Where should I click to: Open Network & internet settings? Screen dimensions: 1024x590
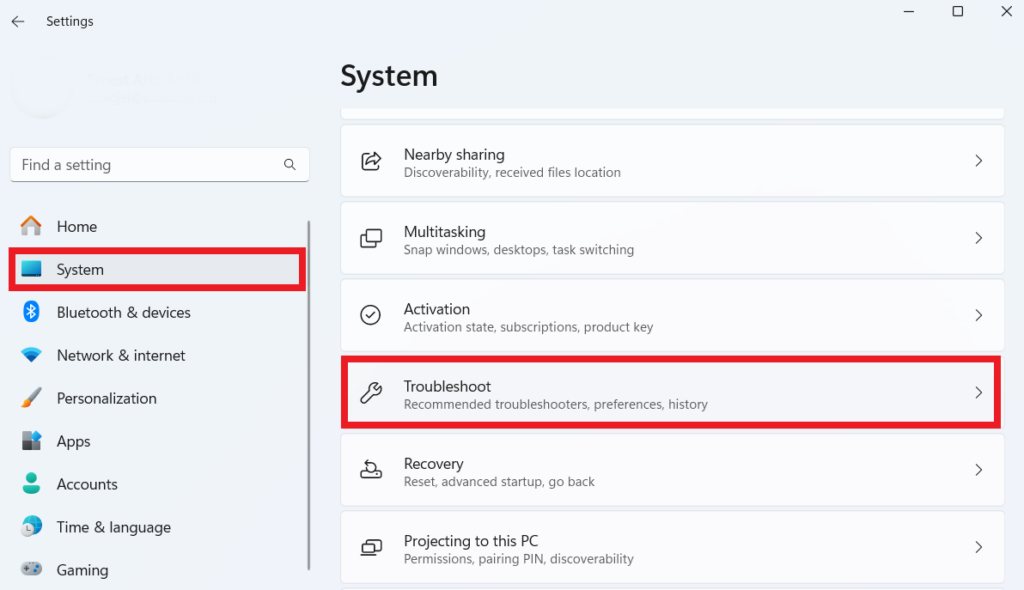(121, 355)
